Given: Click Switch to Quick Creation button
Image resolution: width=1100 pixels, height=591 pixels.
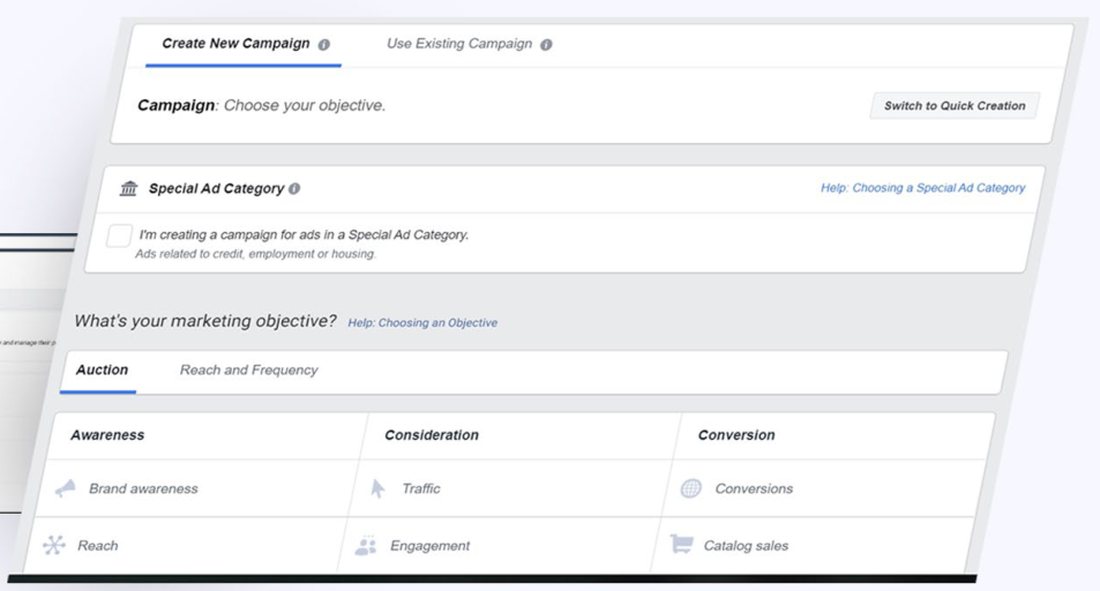Looking at the screenshot, I should (x=954, y=106).
